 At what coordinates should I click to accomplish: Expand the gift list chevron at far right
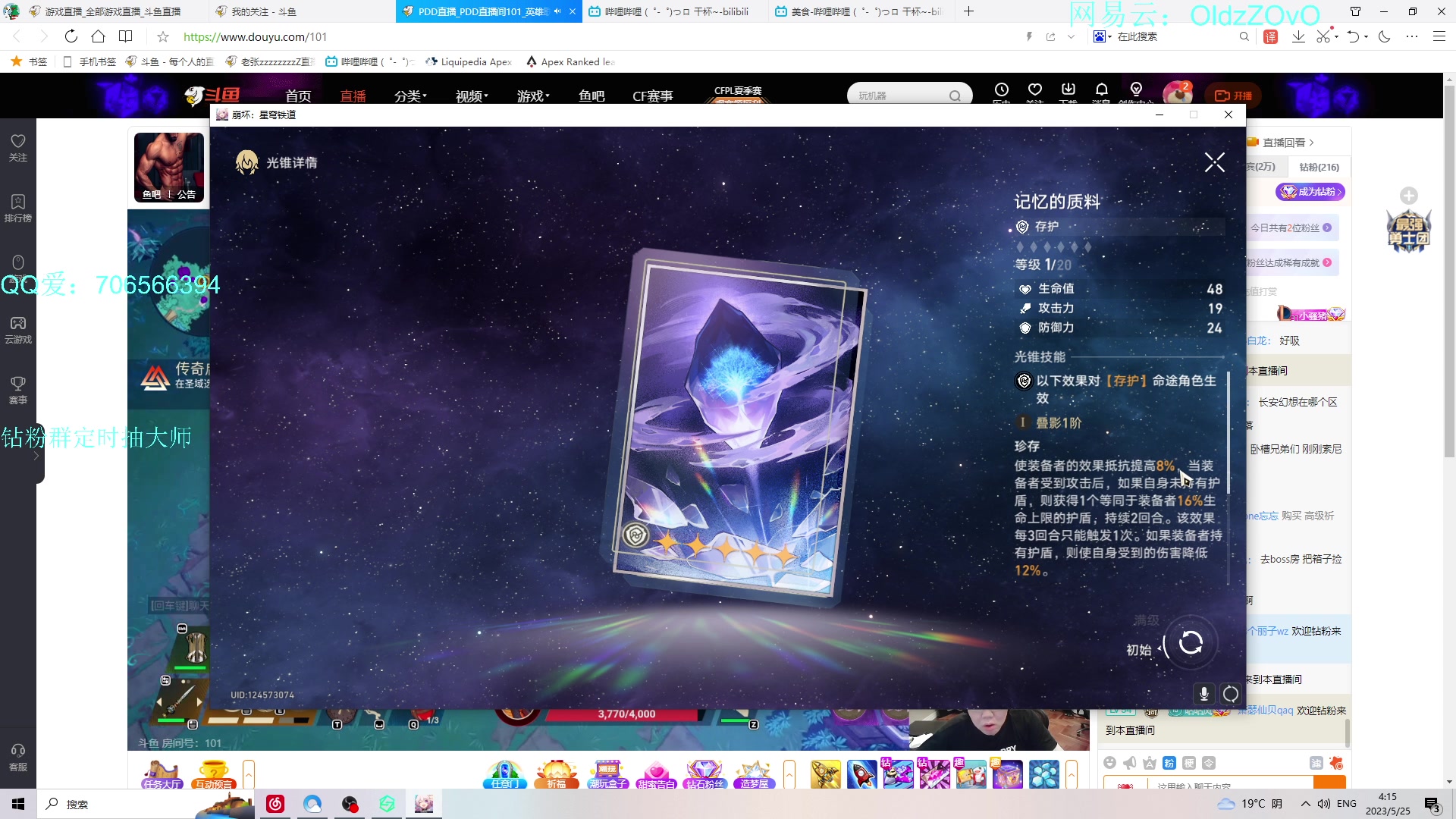1071,774
